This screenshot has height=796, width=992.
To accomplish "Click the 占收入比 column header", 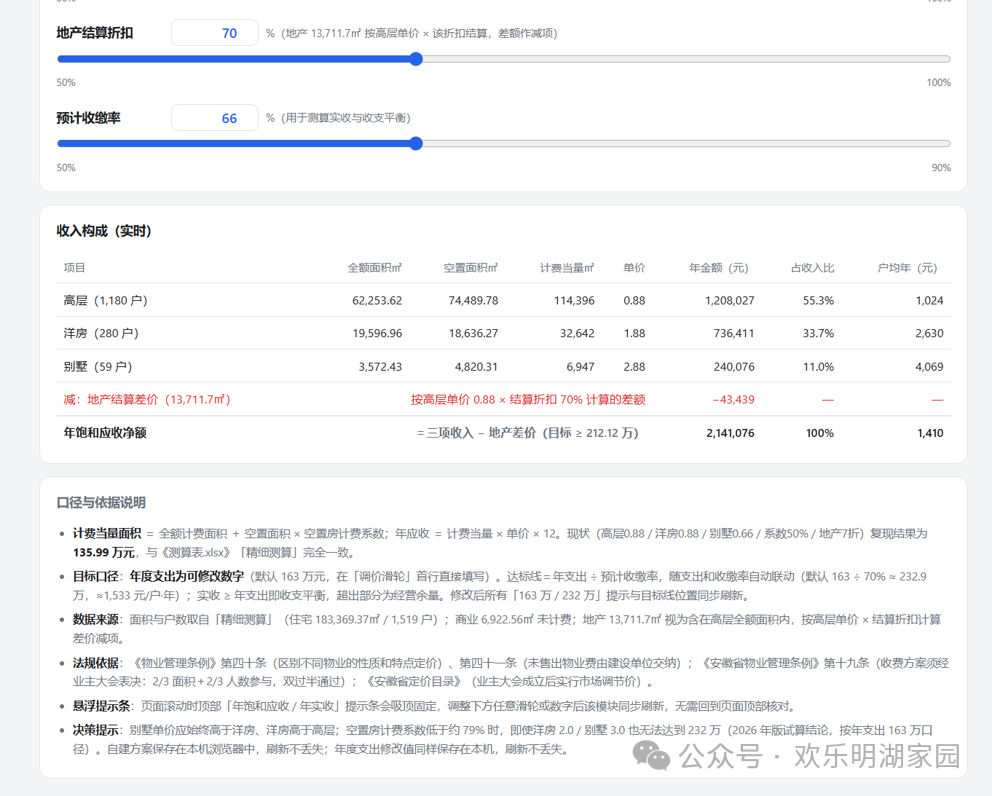I will point(812,268).
